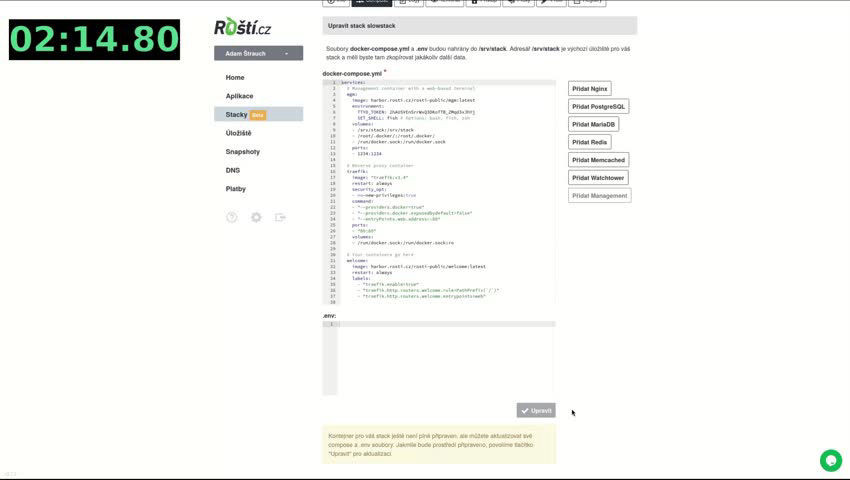
Task: Select Stacky Beta menu item
Action: (x=259, y=114)
